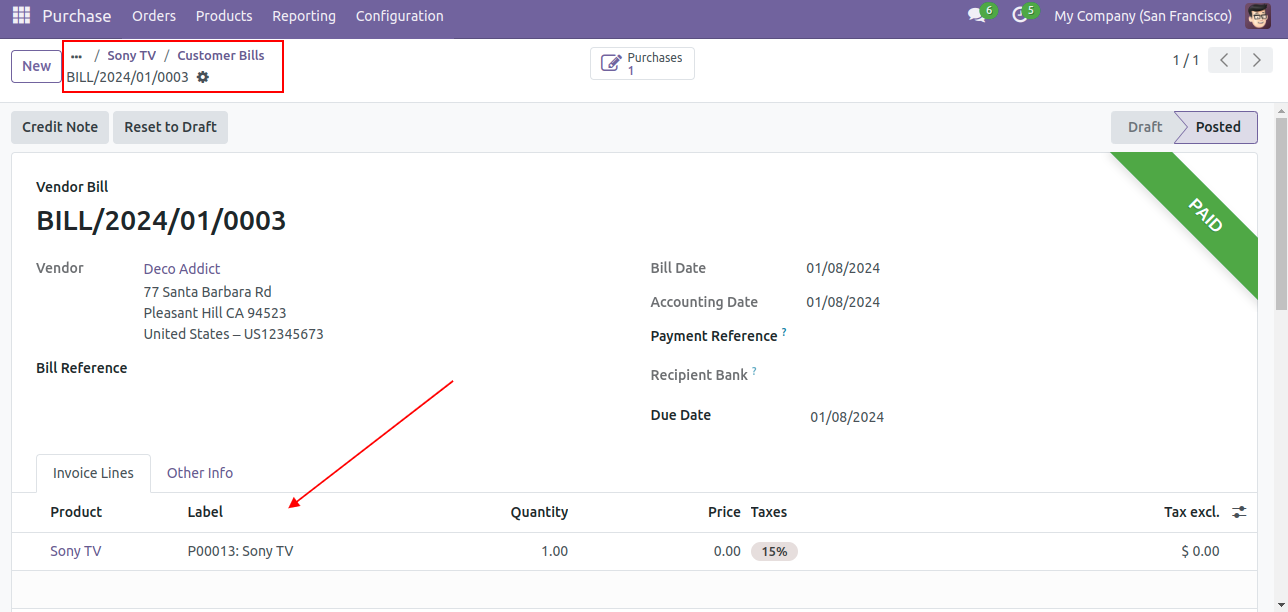
Task: Open the Reporting menu
Action: click(304, 16)
